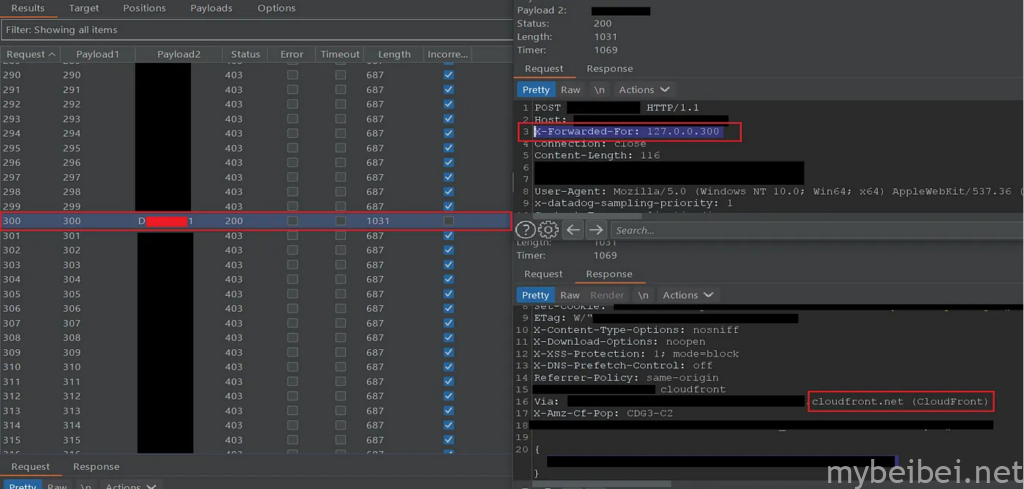Go to previous search match arrow
Viewport: 1024px width, 489px height.
pyautogui.click(x=573, y=230)
